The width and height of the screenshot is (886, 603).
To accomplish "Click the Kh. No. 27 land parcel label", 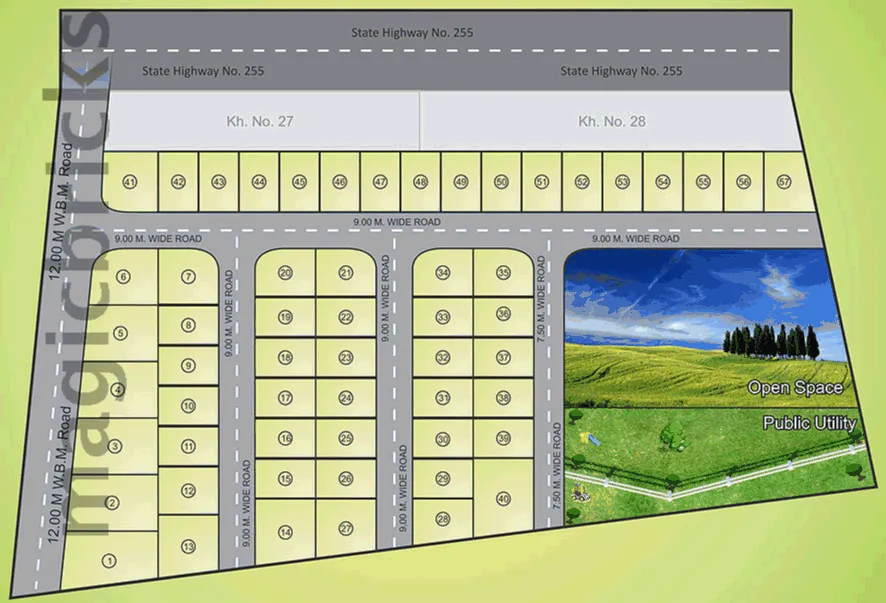I will [x=258, y=121].
